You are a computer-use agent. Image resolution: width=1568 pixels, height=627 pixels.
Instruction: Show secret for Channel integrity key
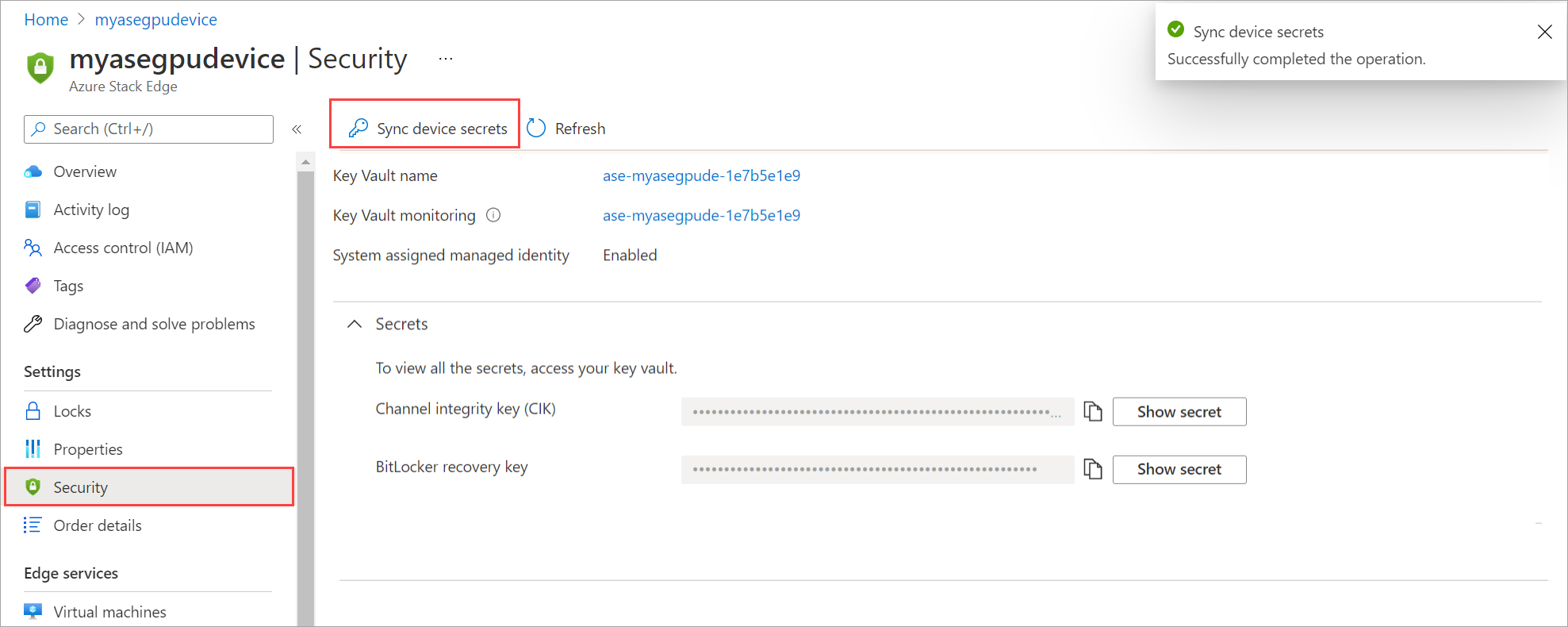point(1179,412)
